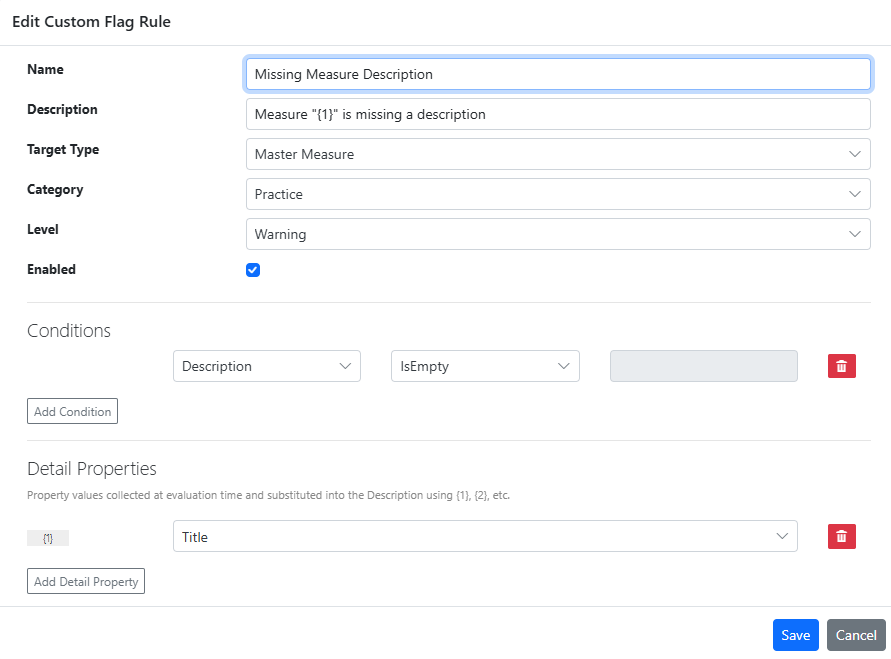Screen dimensions: 891x659
Task: Focus the Name input field
Action: coord(557,74)
